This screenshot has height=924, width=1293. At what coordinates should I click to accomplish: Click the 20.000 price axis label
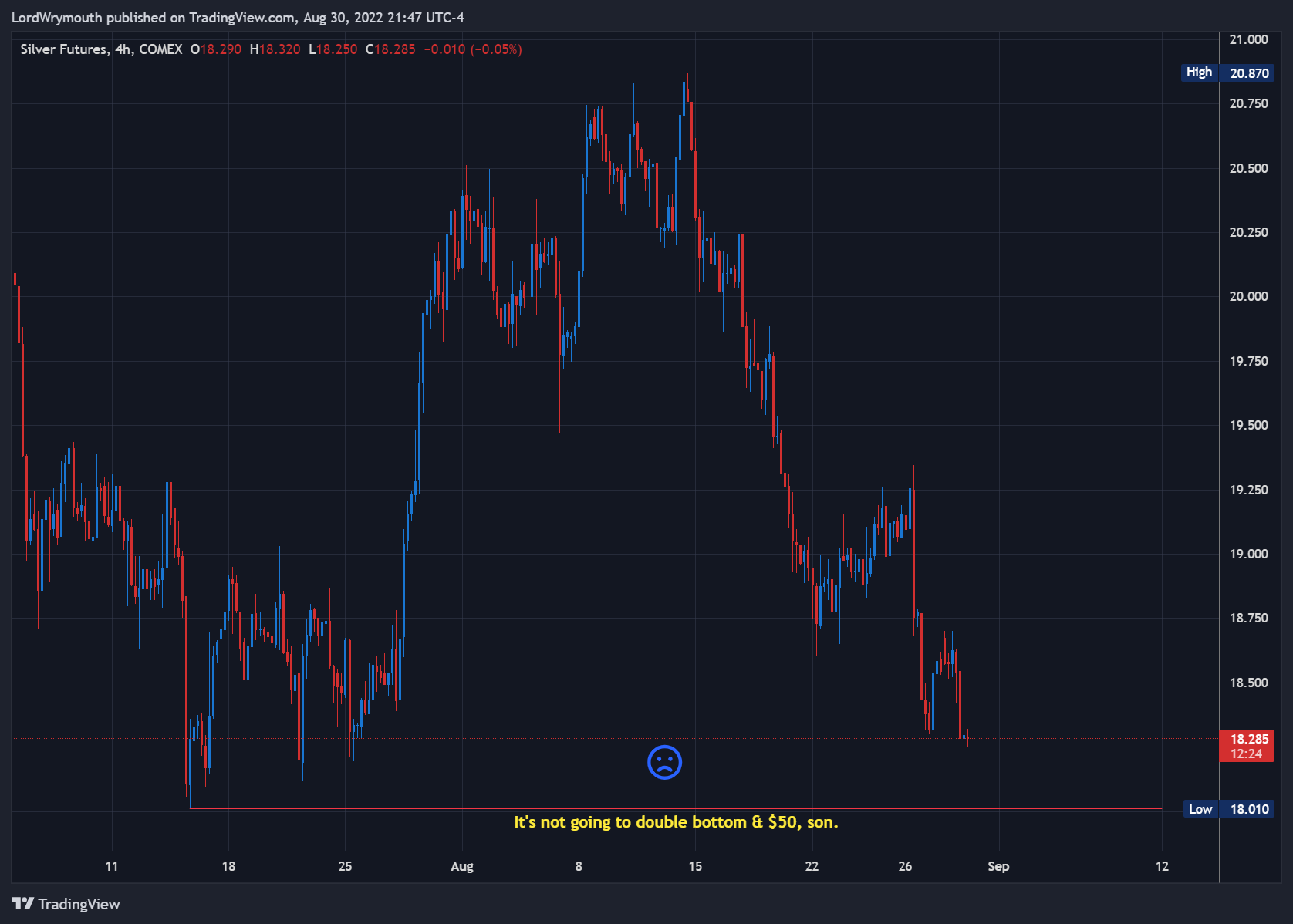pos(1248,296)
